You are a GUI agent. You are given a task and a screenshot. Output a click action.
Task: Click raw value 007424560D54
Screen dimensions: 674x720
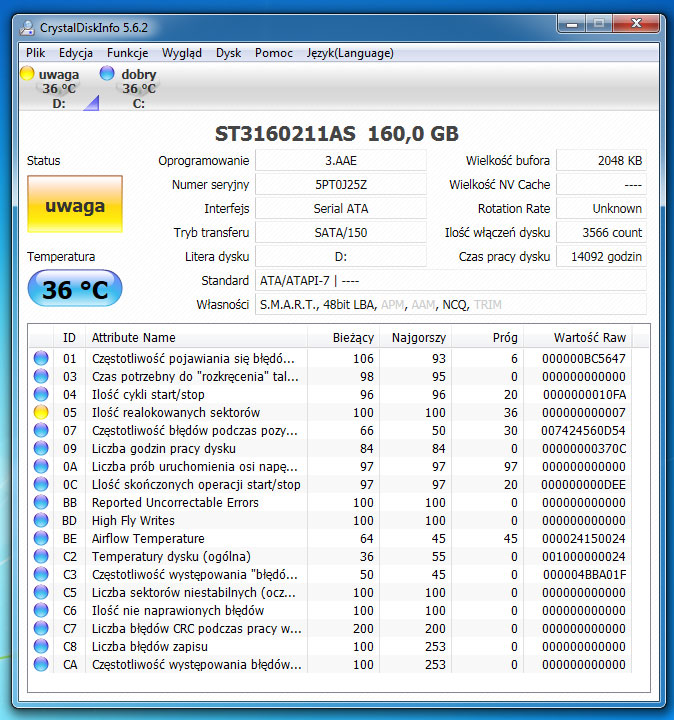[583, 431]
